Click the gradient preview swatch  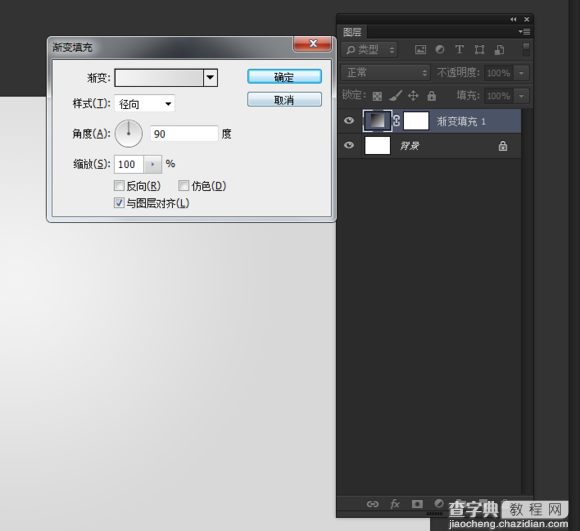point(159,78)
